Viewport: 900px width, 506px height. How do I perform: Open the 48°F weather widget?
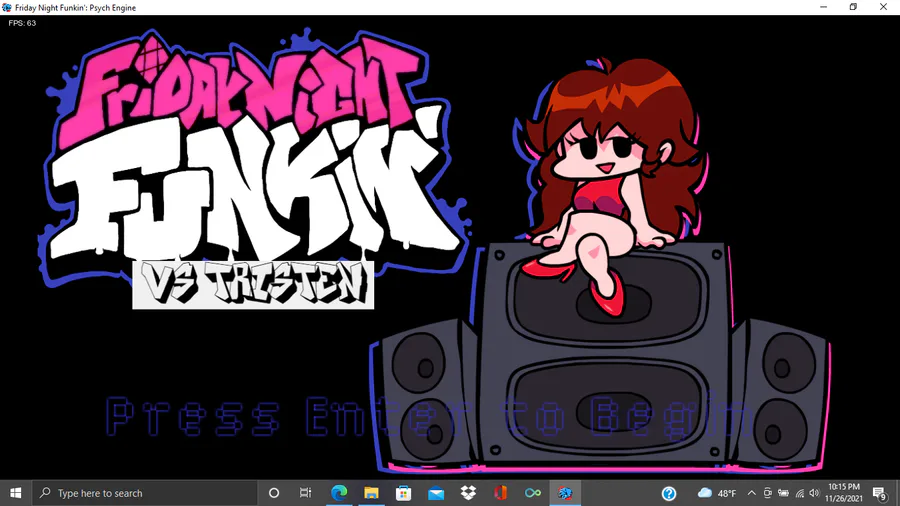pyautogui.click(x=717, y=493)
